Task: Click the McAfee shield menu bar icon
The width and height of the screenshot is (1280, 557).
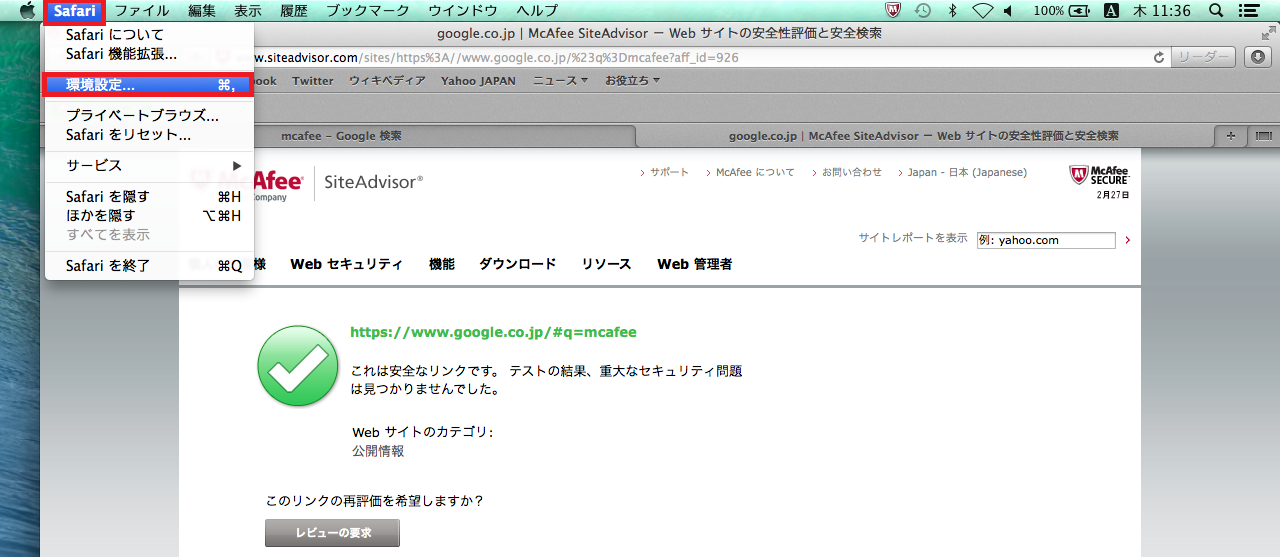Action: coord(894,11)
